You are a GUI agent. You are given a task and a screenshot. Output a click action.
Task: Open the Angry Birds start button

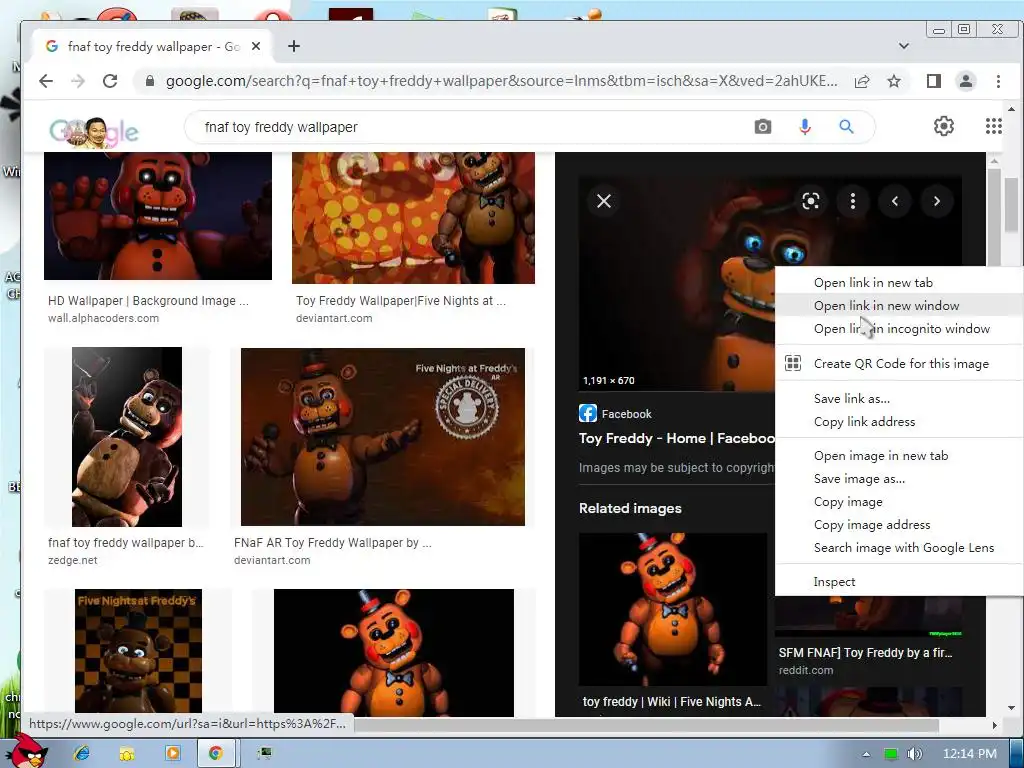tap(26, 752)
